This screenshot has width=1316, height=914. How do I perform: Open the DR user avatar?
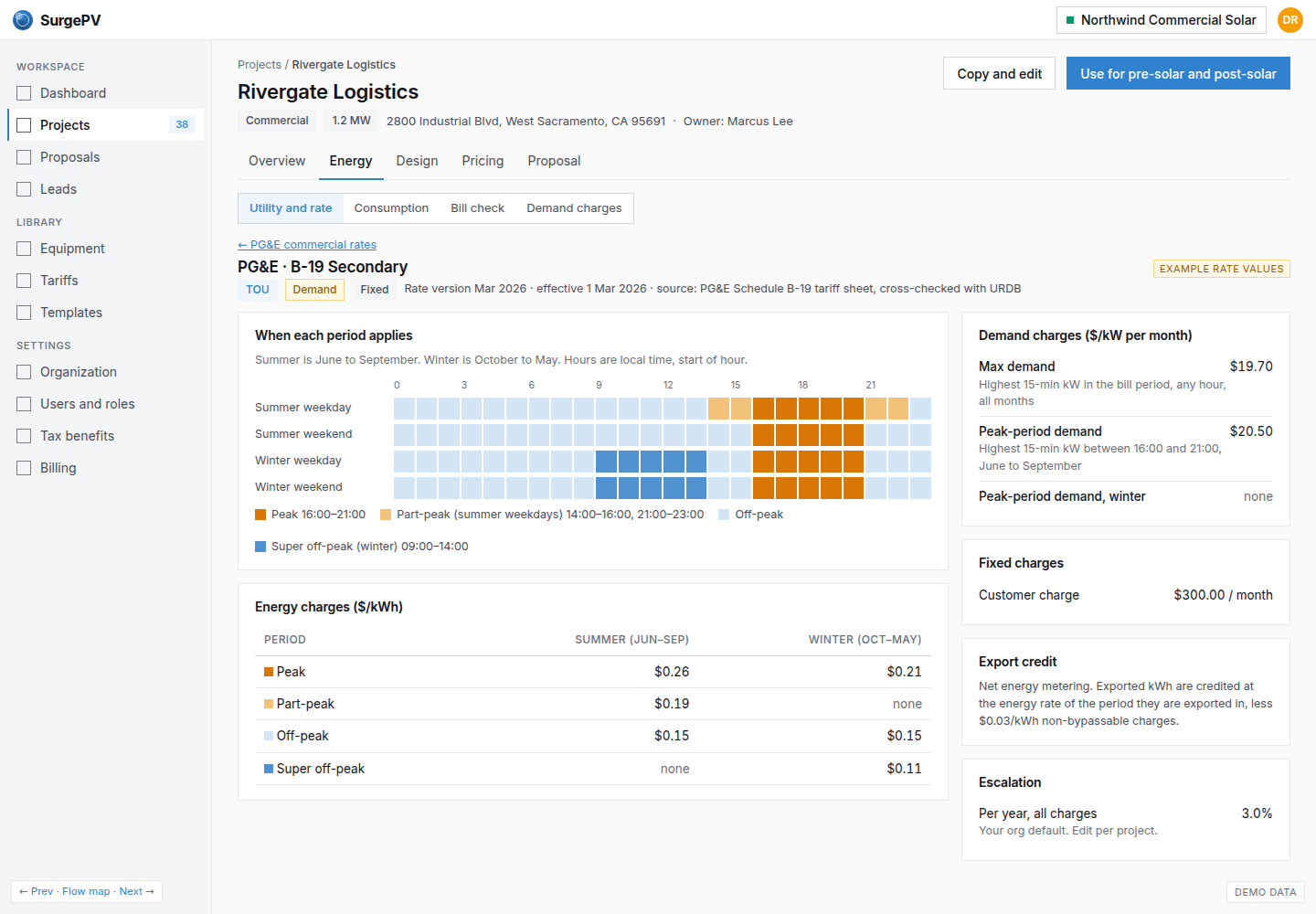coord(1290,20)
